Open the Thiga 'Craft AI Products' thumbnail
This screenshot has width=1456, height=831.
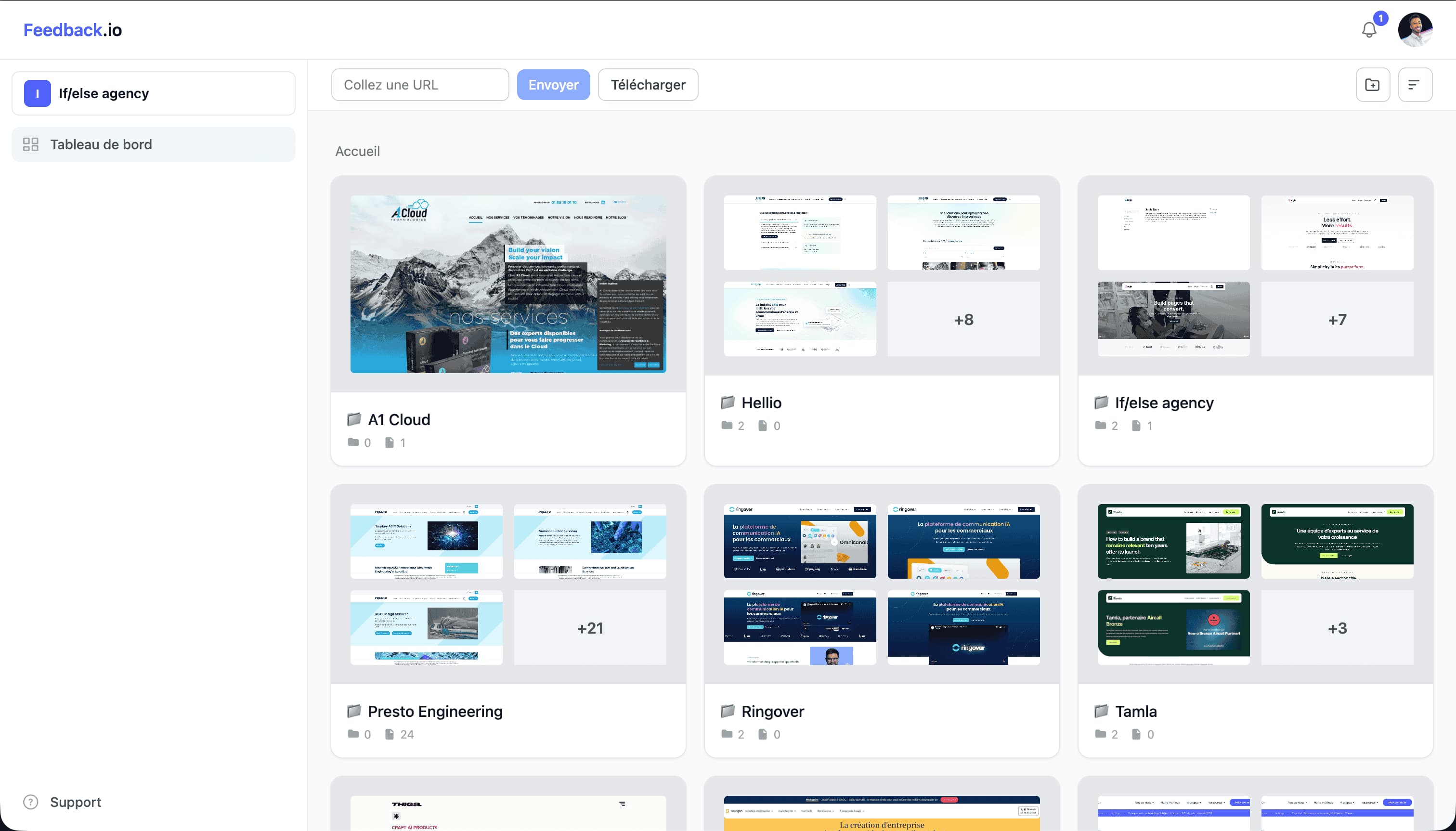[x=508, y=813]
